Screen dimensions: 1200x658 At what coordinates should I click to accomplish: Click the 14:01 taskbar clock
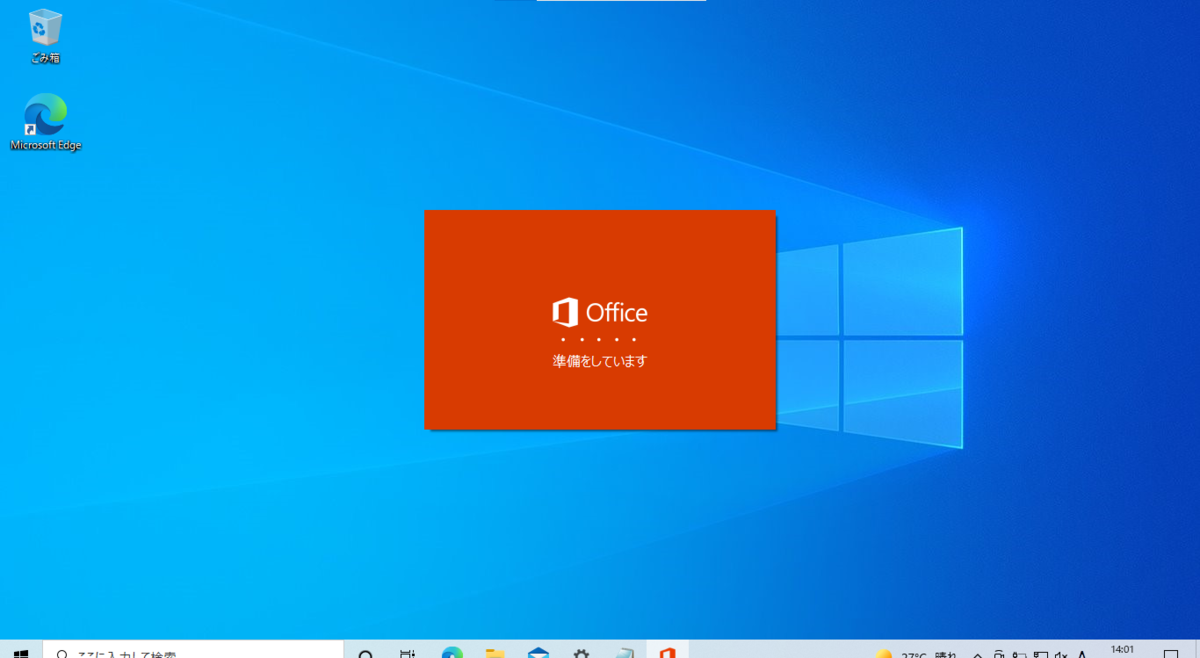pos(1121,651)
